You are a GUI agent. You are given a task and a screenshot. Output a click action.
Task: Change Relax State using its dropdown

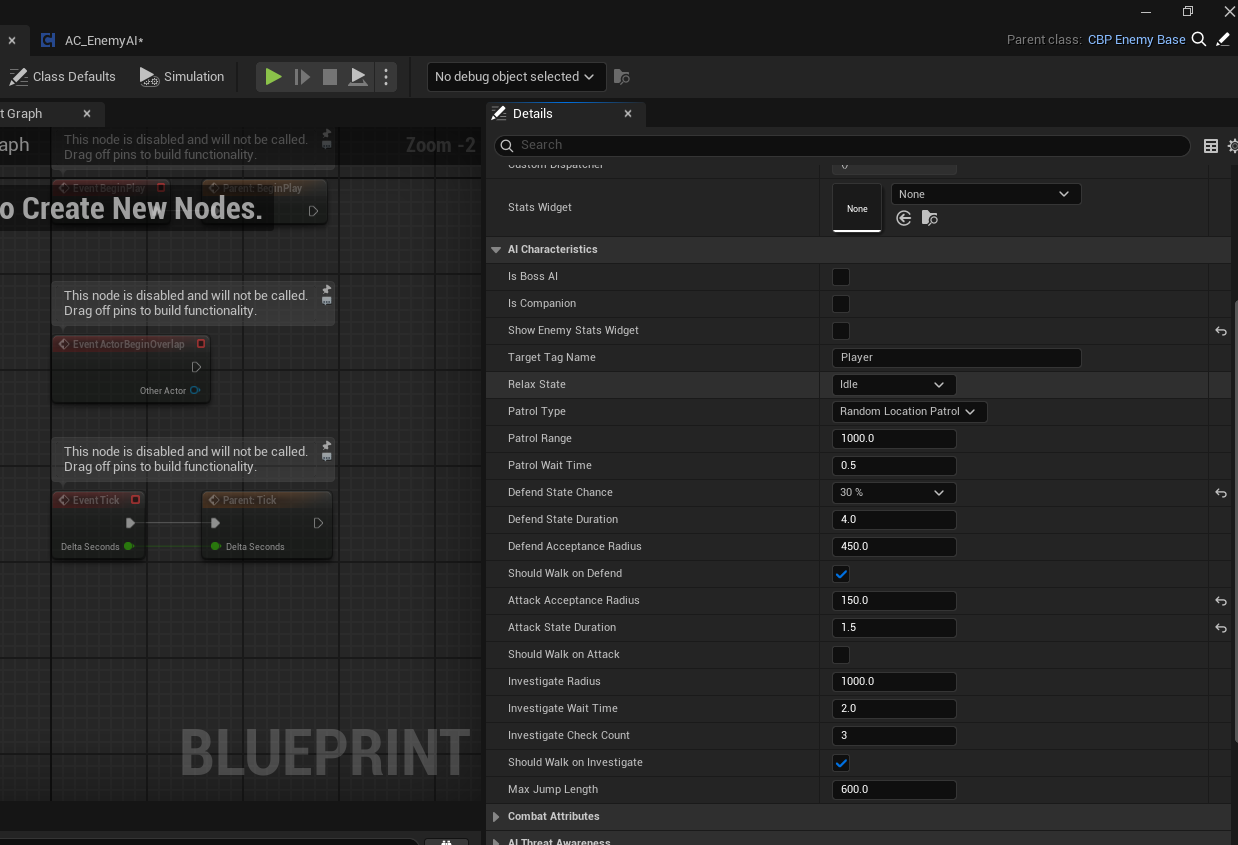tap(893, 384)
